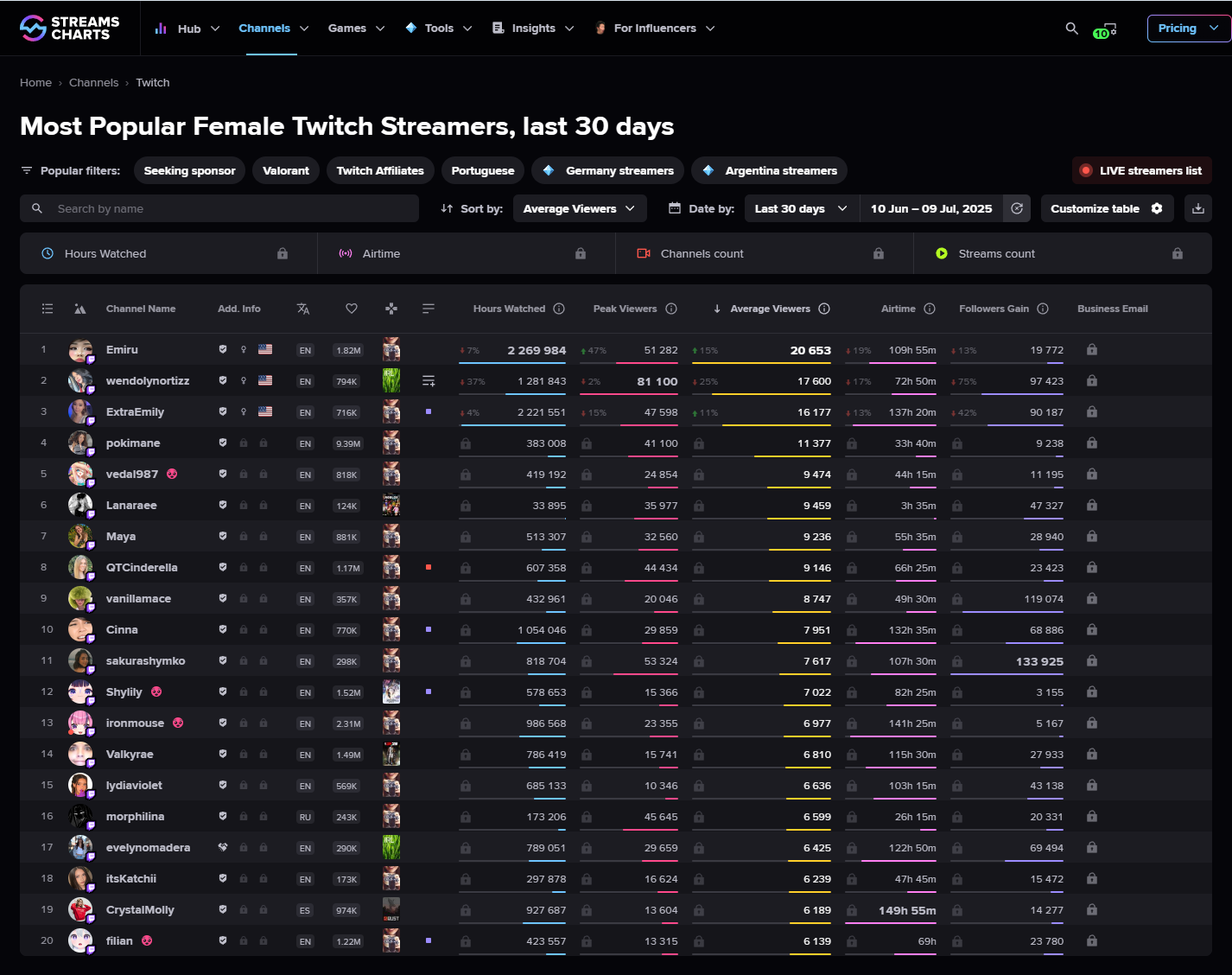Select the 10 Jun – 09 Jul, 2025 date range

931,208
